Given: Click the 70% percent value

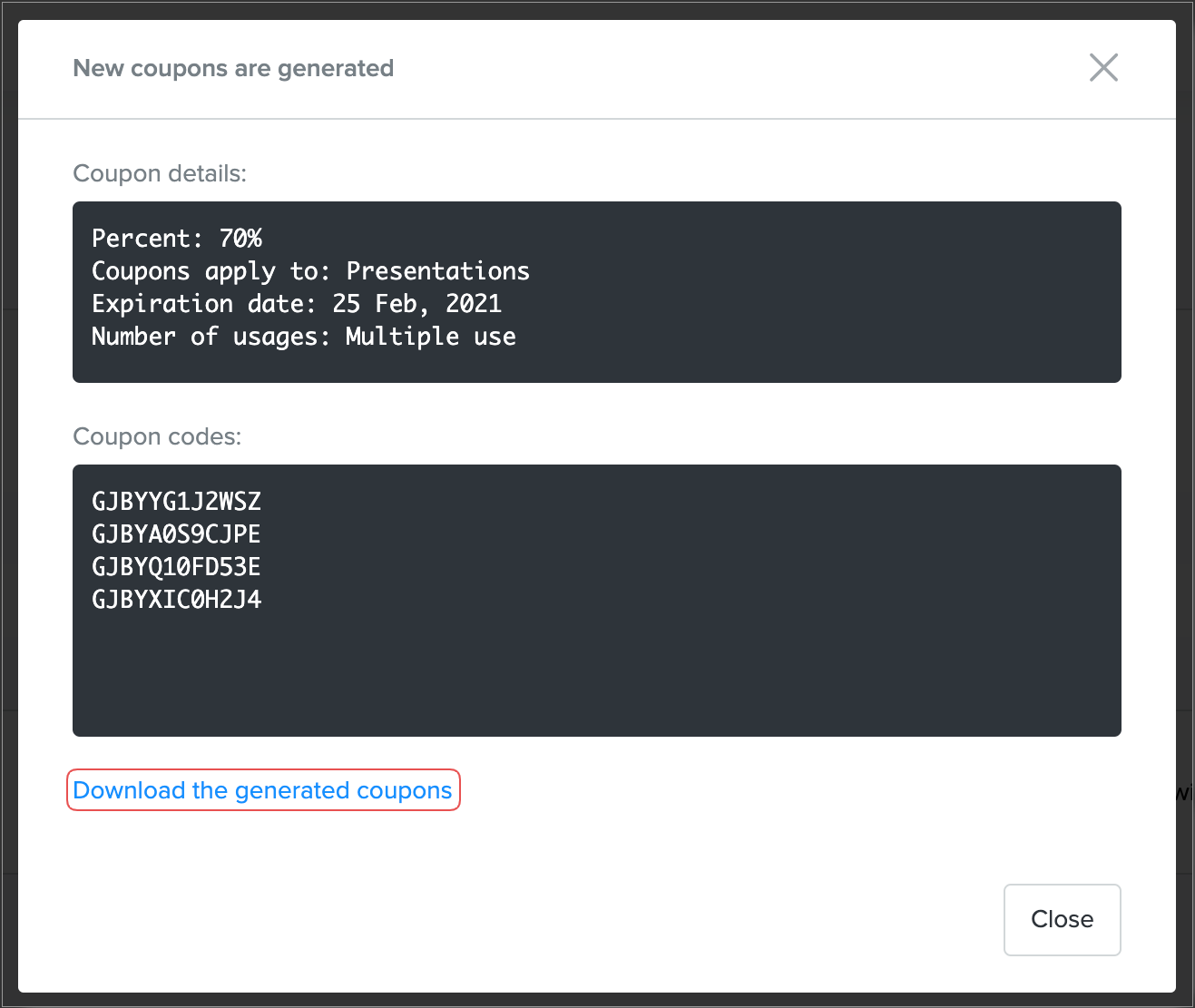Looking at the screenshot, I should coord(240,239).
